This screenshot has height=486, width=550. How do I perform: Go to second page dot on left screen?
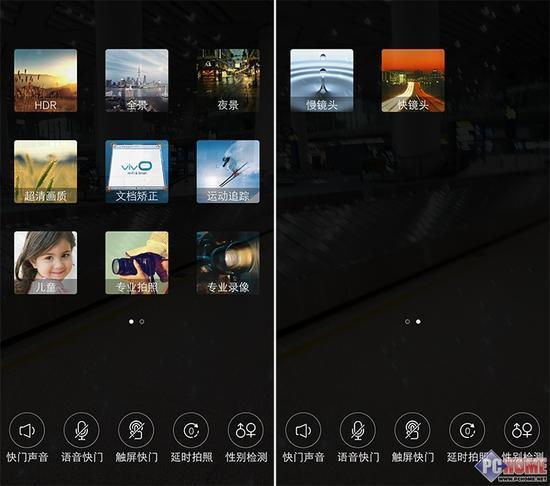coord(142,322)
